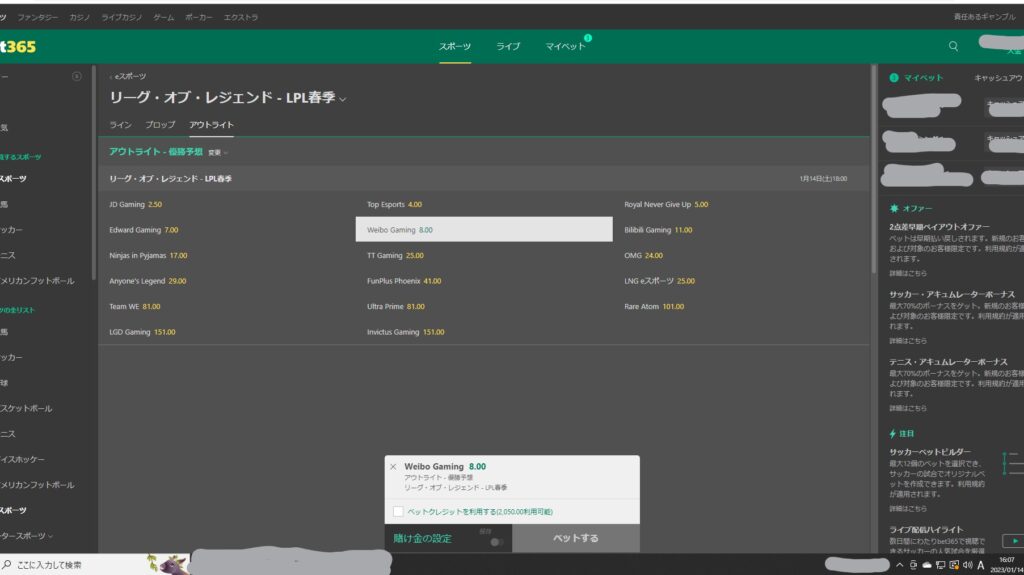The image size is (1024, 575).
Task: Open the OneDrive cloud tray icon
Action: tap(927, 565)
